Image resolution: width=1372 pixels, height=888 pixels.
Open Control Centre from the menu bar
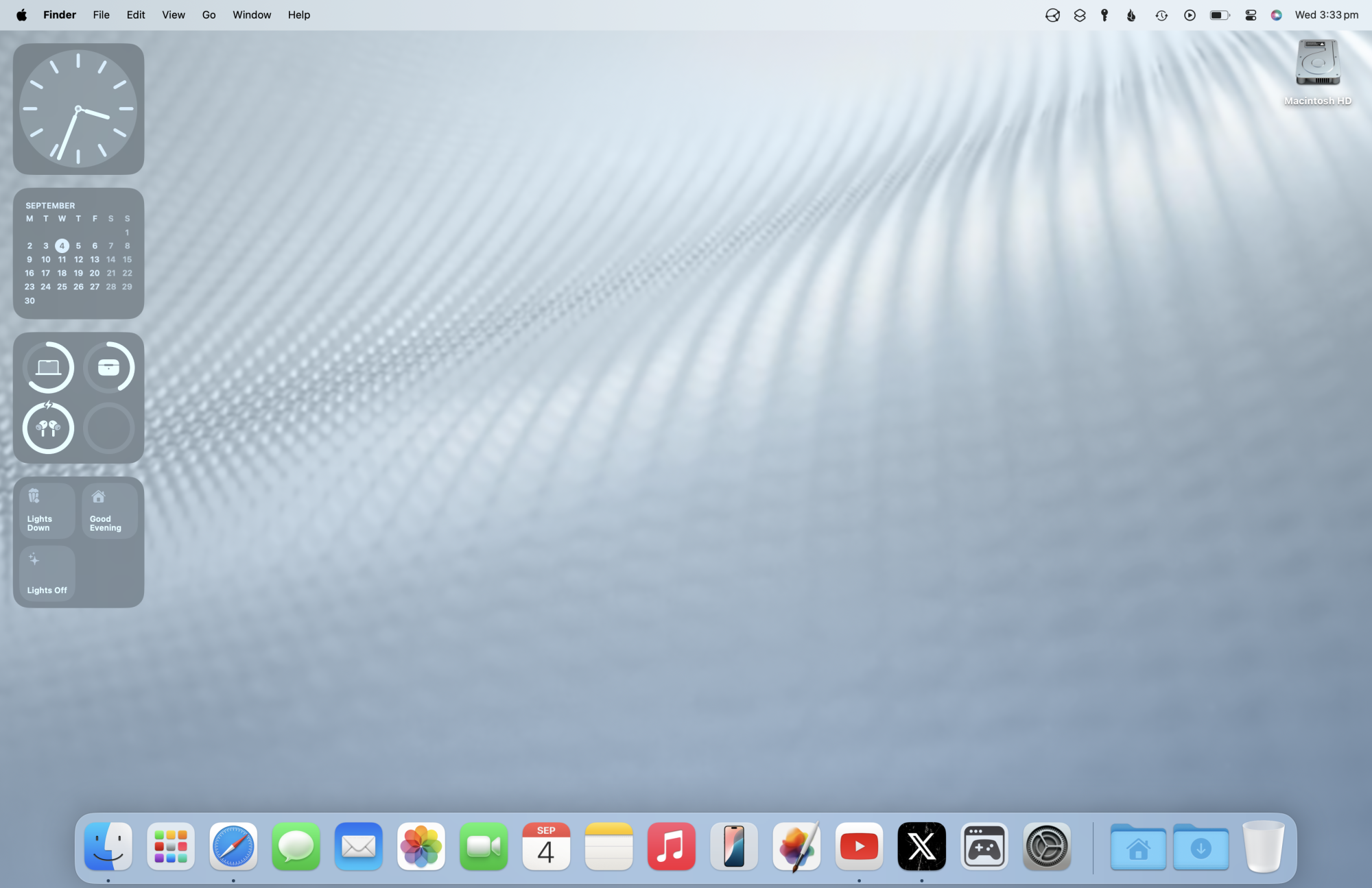(x=1250, y=14)
